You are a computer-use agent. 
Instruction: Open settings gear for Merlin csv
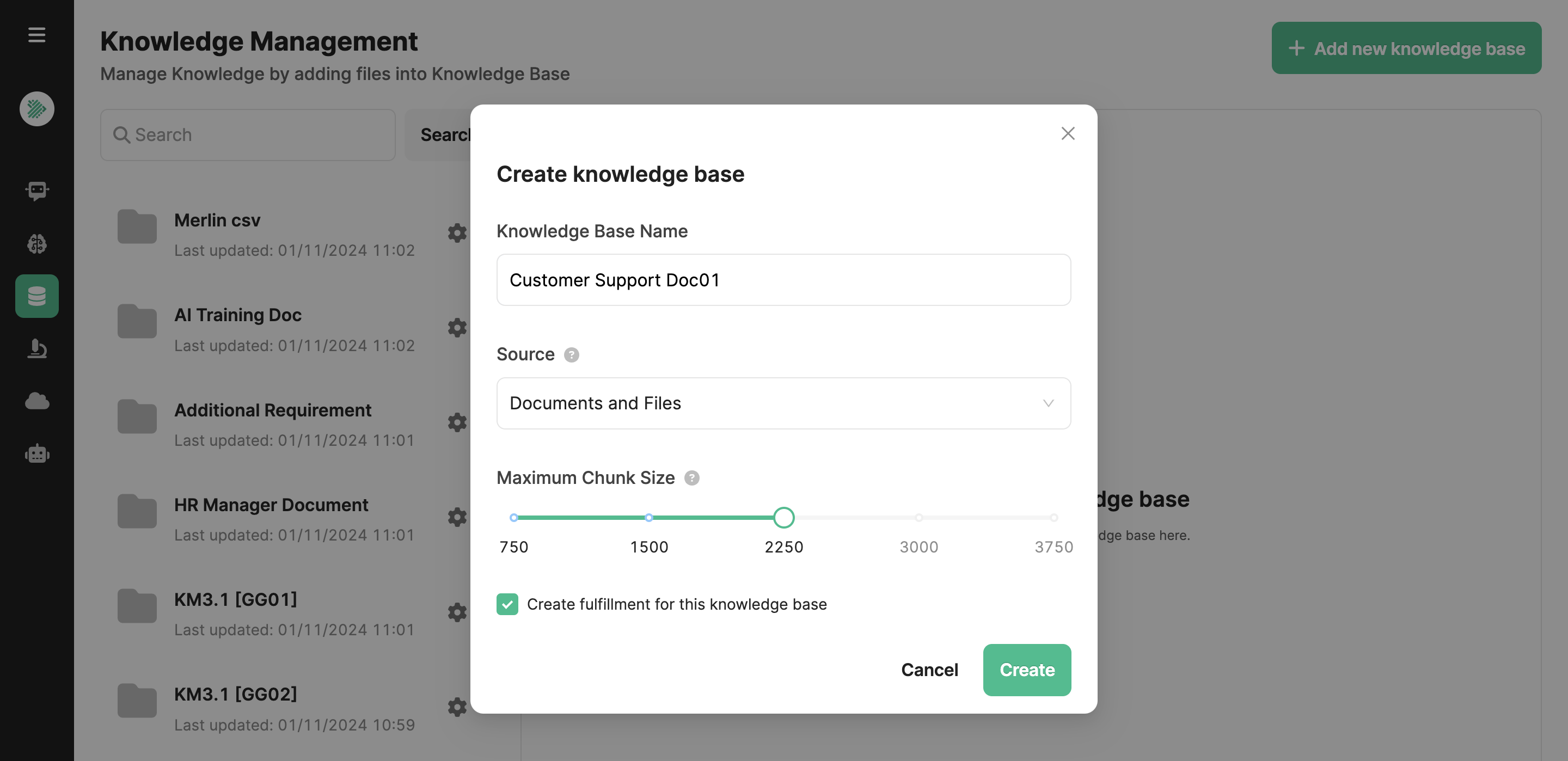457,232
